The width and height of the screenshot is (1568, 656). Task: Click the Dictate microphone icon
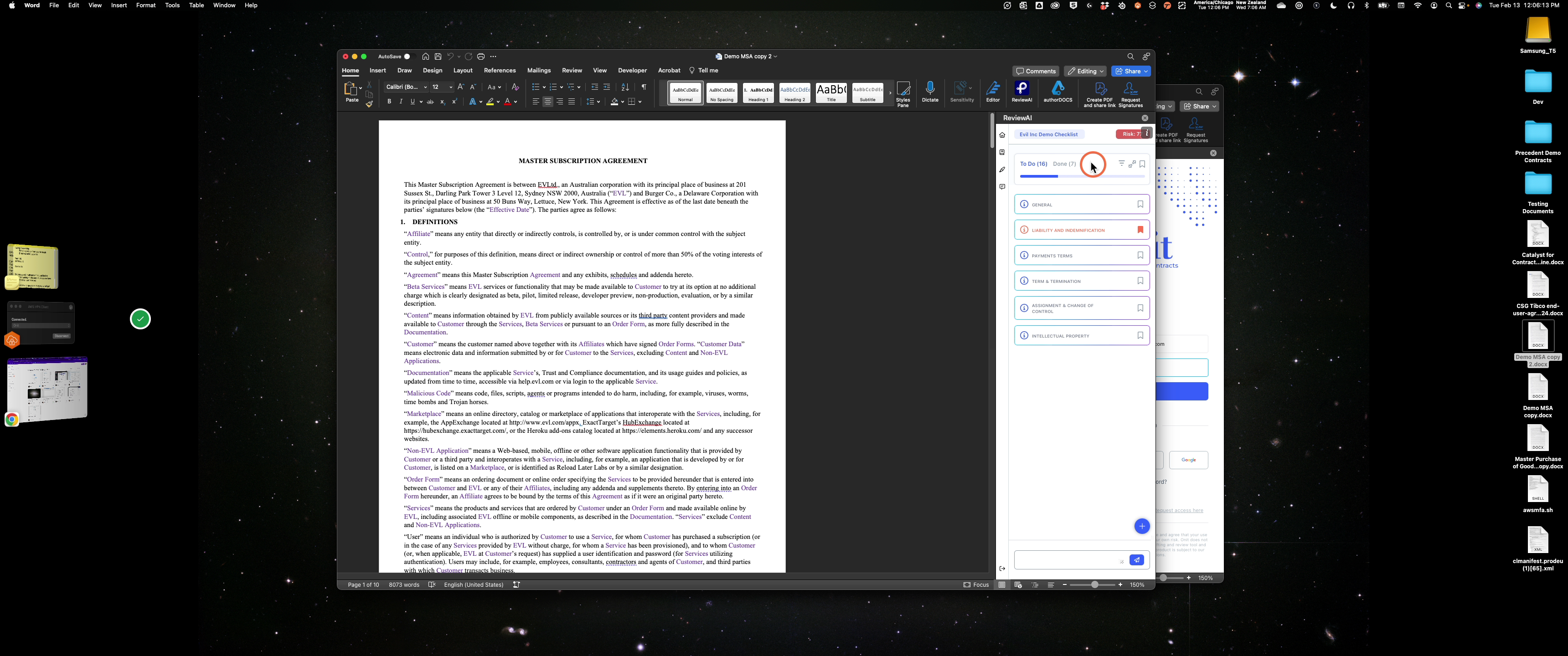coord(930,92)
